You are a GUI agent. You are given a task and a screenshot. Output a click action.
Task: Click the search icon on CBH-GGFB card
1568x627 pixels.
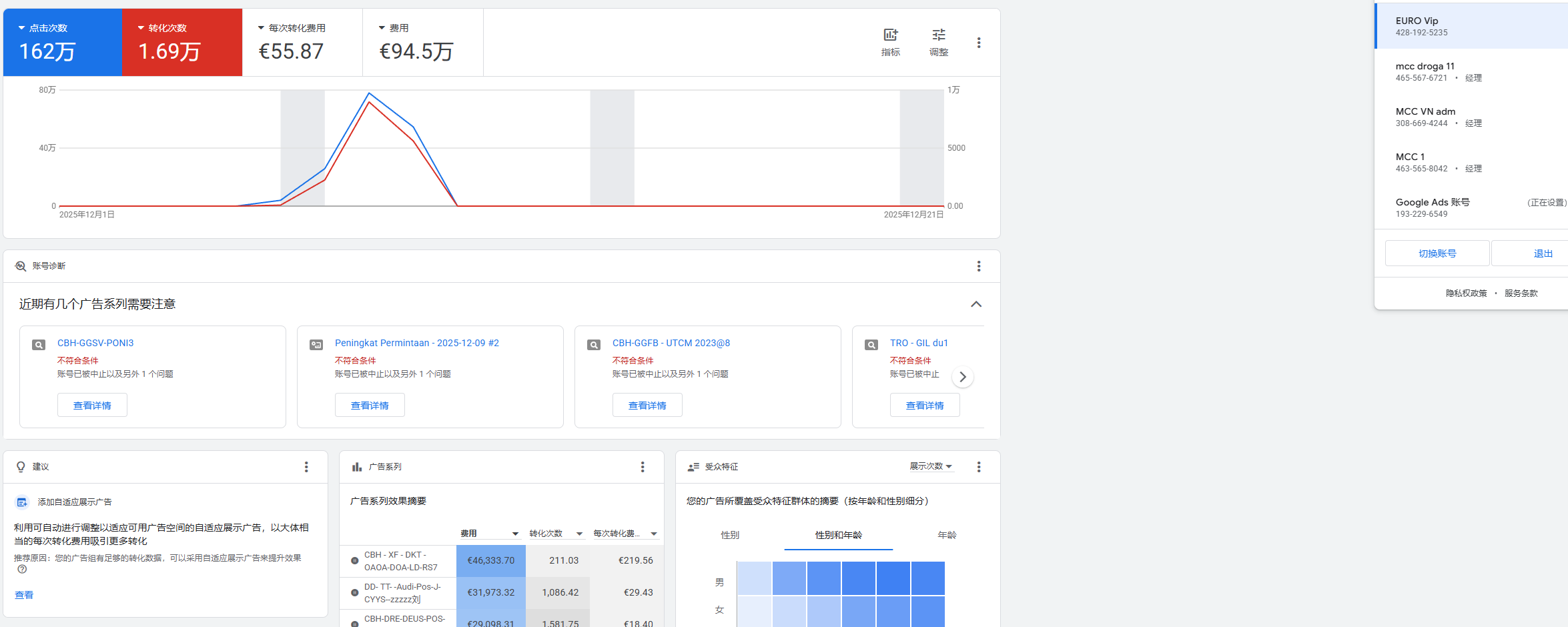tap(594, 345)
